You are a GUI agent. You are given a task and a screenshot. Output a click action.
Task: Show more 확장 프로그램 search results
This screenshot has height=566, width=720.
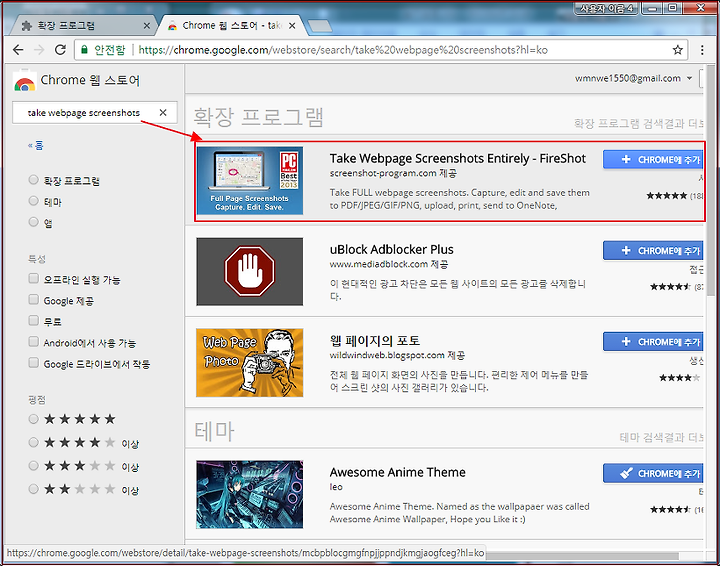(639, 123)
